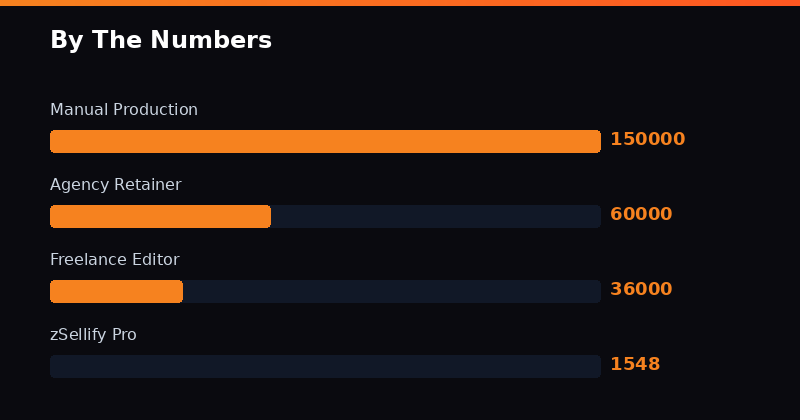The width and height of the screenshot is (800, 420).
Task: Click the dark zSellify Pro bar track
Action: [x=325, y=366]
